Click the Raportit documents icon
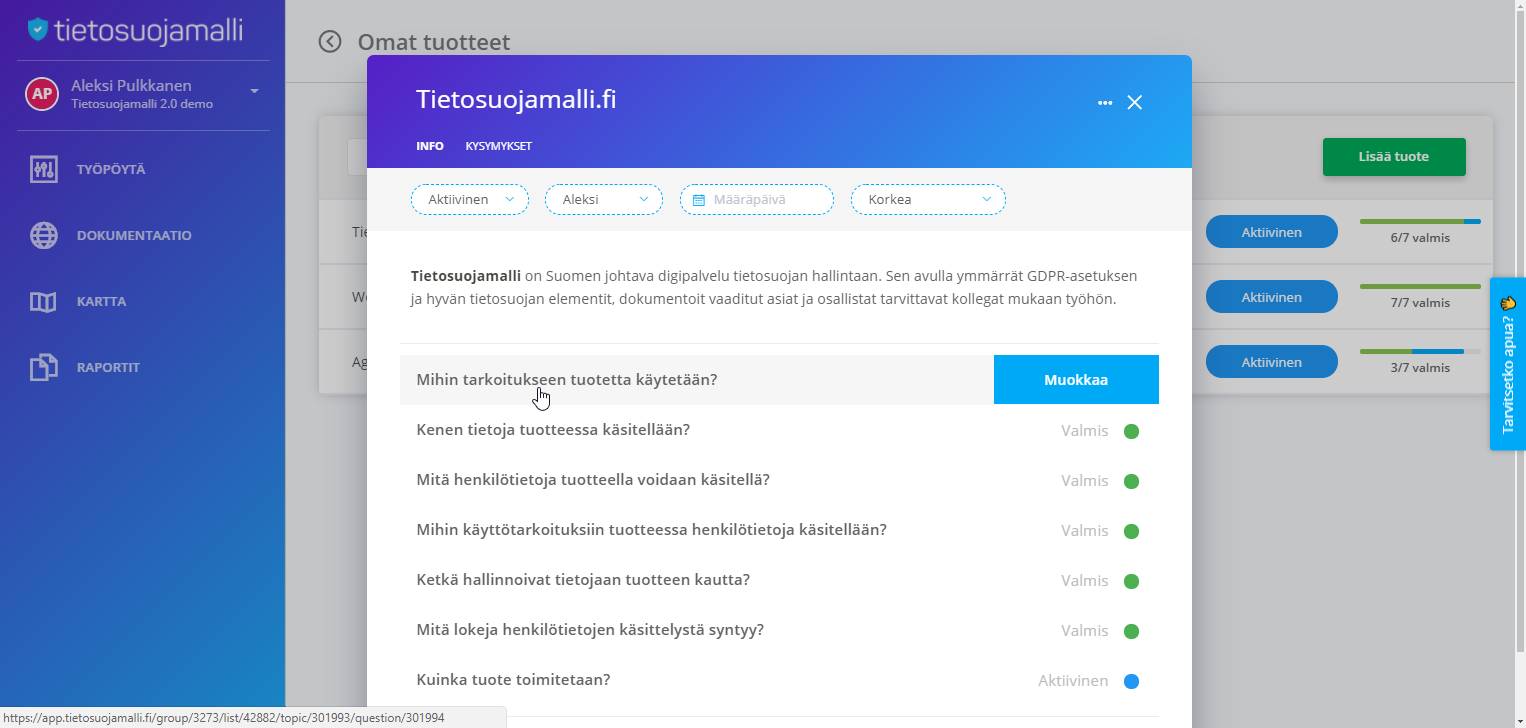 (x=43, y=367)
